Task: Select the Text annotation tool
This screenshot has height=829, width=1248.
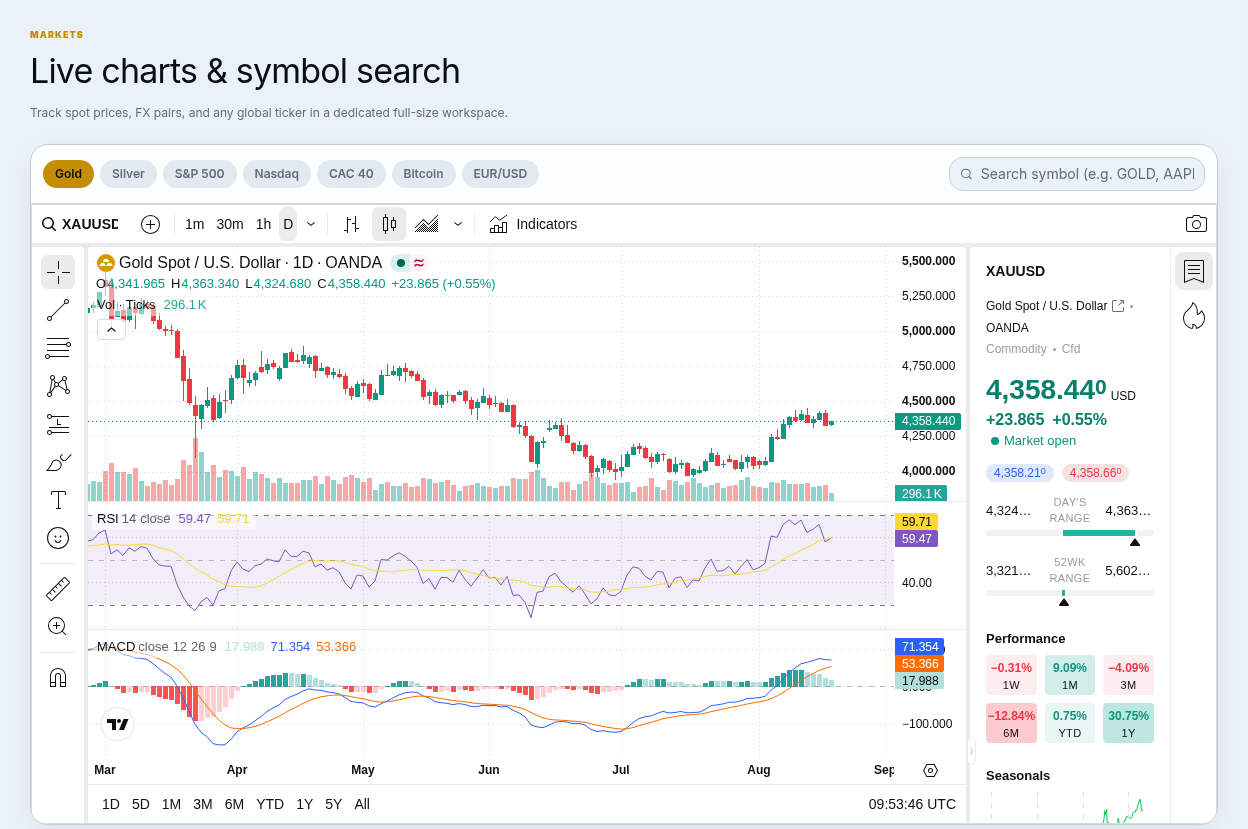Action: 58,500
